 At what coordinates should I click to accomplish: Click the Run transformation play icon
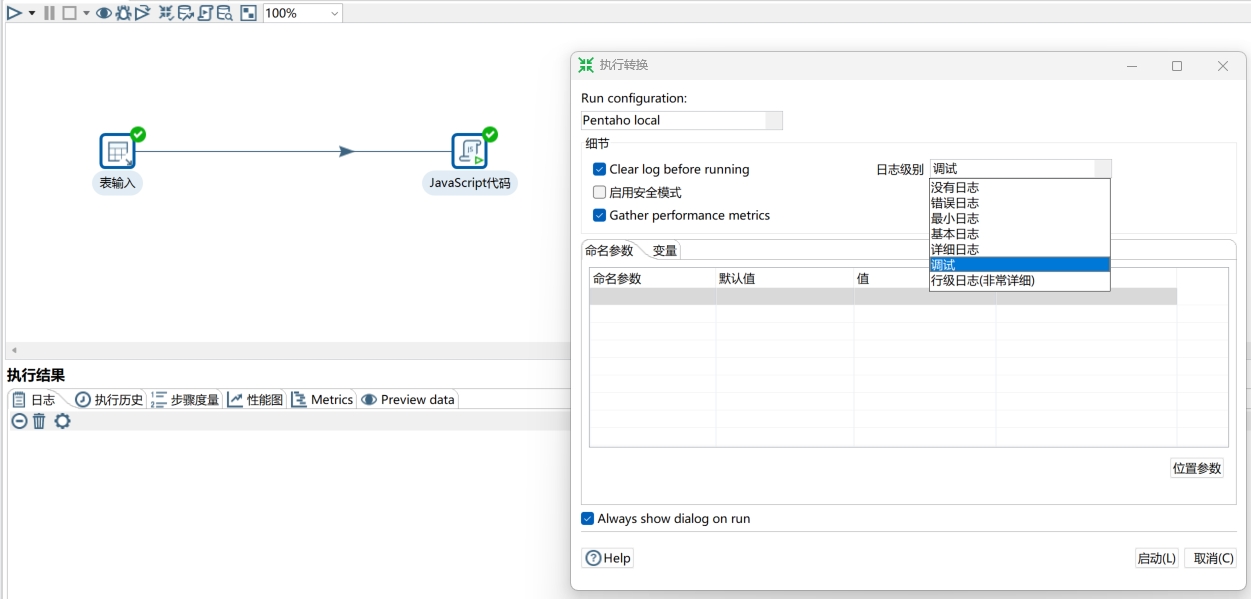14,13
